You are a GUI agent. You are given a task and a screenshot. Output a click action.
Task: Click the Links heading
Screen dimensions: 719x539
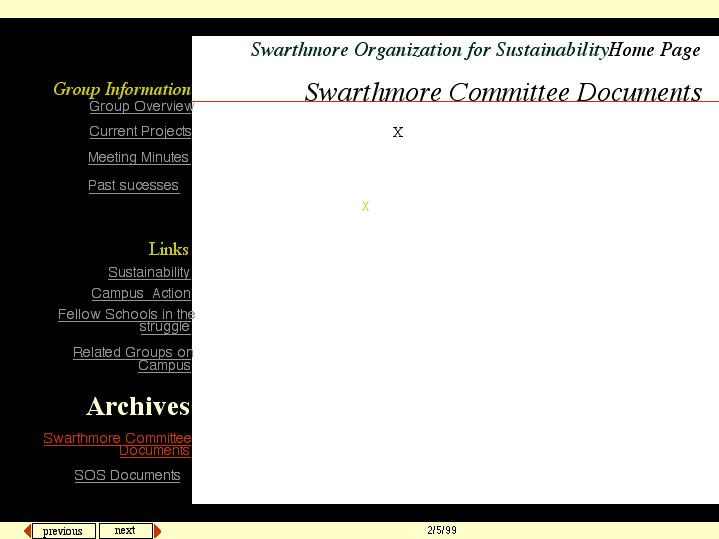168,249
